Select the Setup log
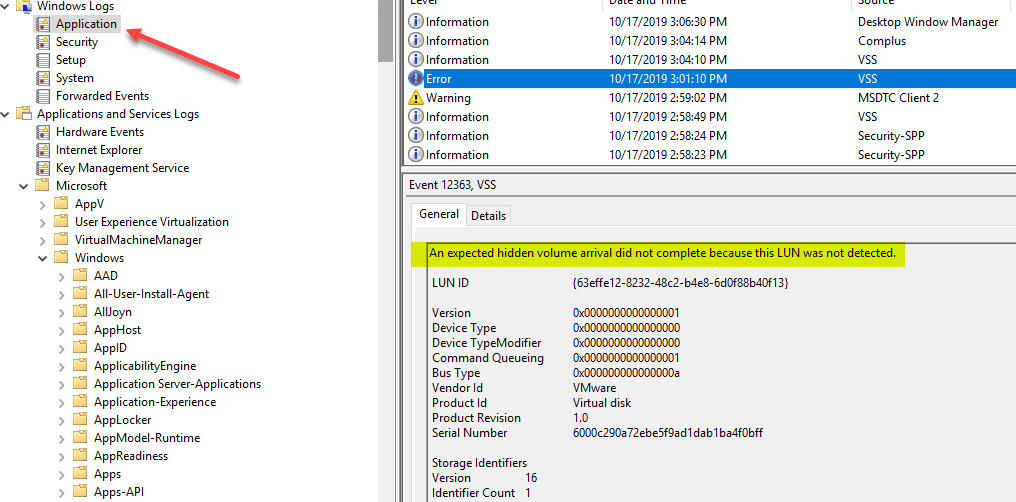 tap(71, 60)
